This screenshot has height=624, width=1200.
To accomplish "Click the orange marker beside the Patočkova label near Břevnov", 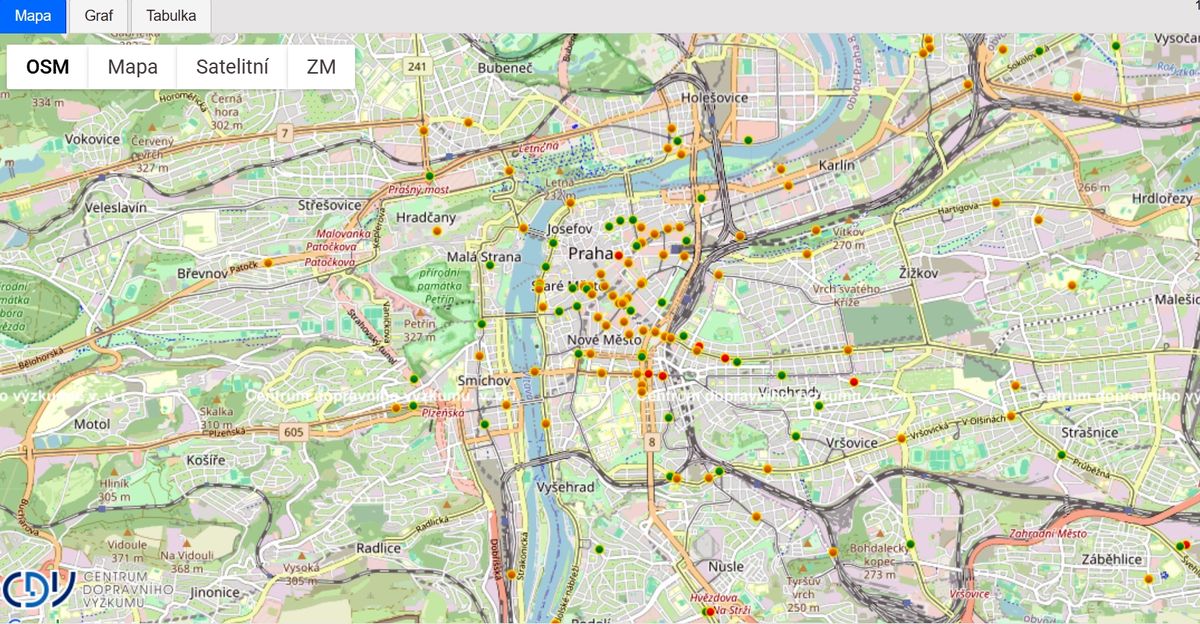I will pyautogui.click(x=269, y=263).
